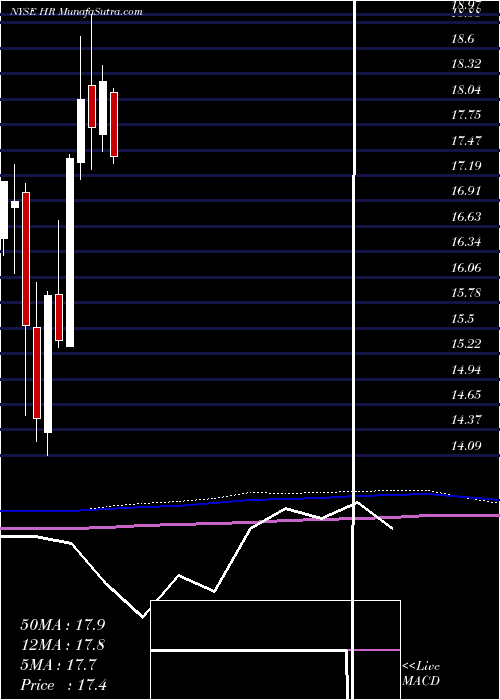Click the 17.47 price axis label

pos(466,141)
